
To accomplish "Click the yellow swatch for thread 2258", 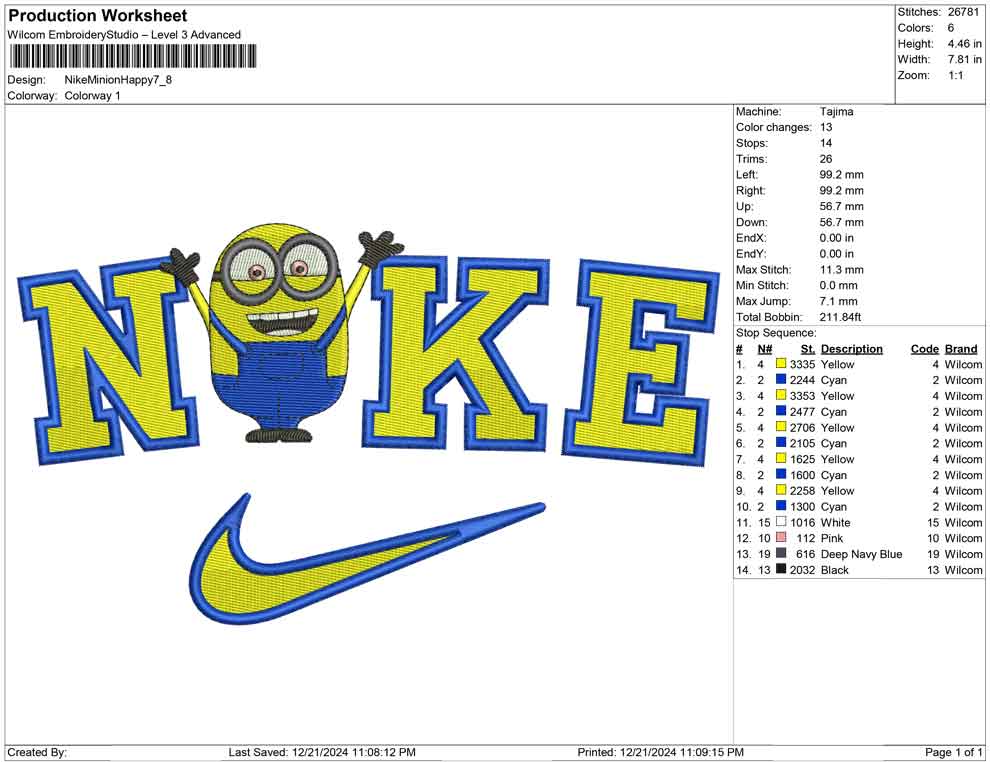I will coord(781,490).
